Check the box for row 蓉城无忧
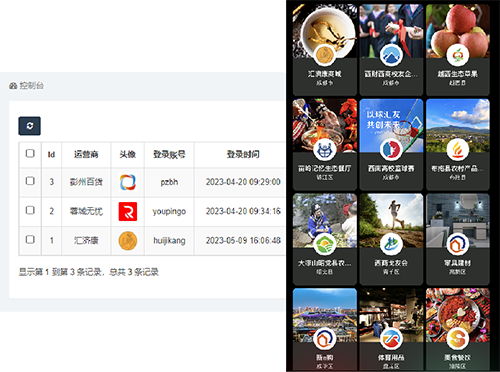The width and height of the screenshot is (500, 372). [30, 210]
